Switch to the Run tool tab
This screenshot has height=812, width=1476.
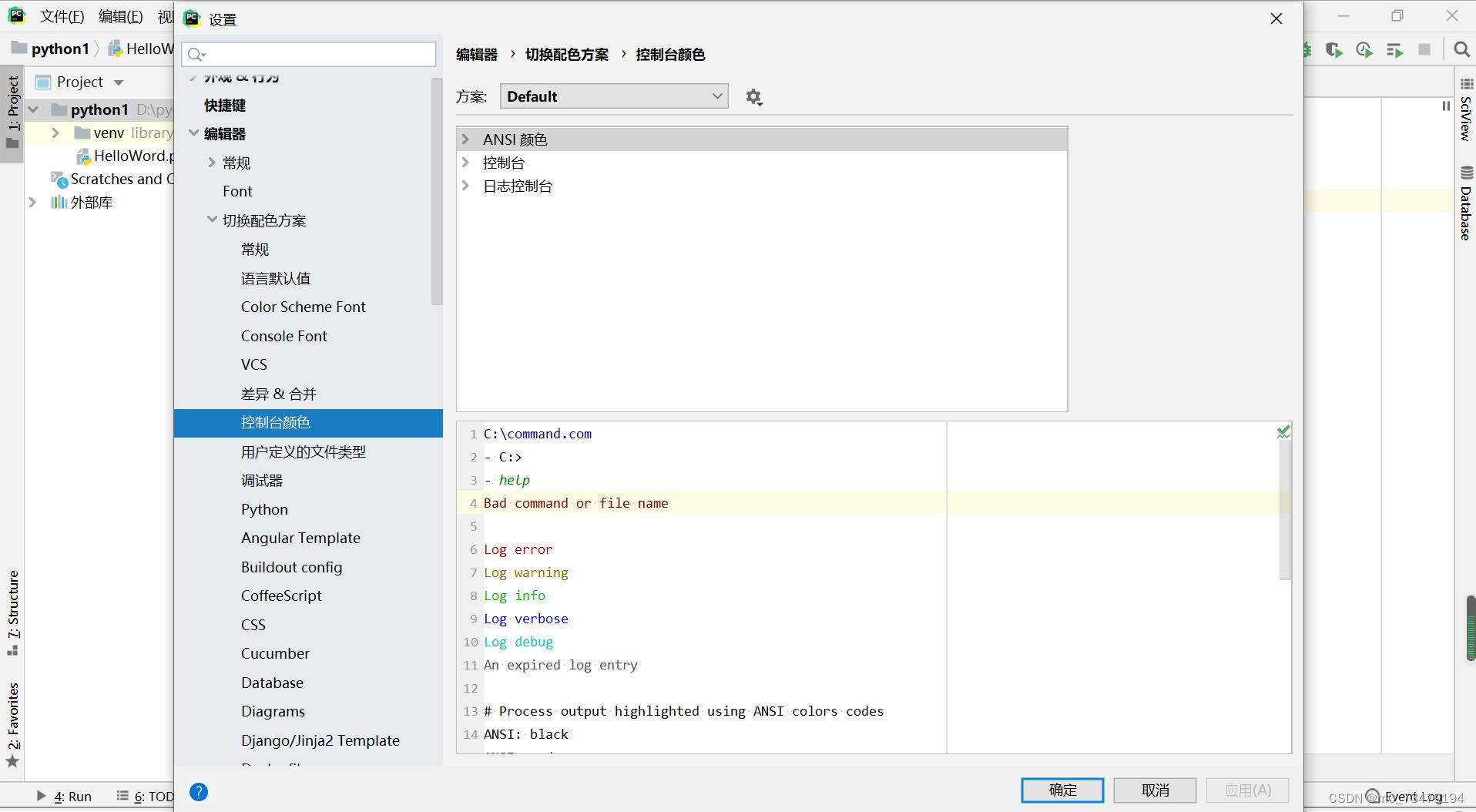[65, 797]
